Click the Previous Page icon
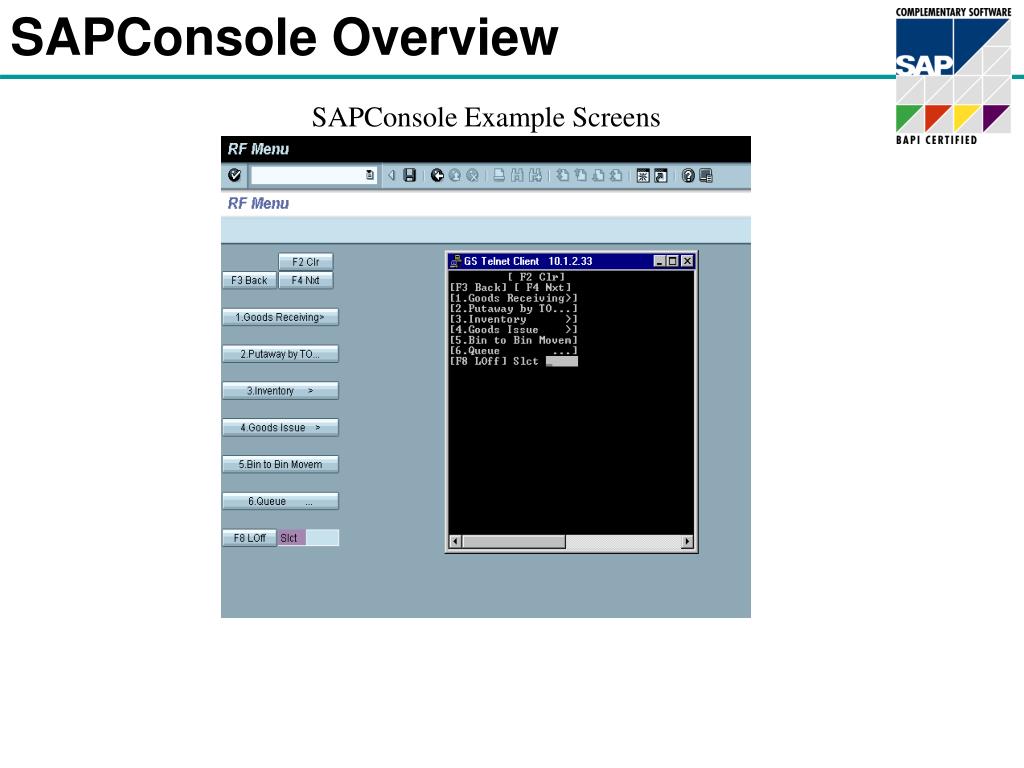Image resolution: width=1024 pixels, height=768 pixels. coord(580,175)
